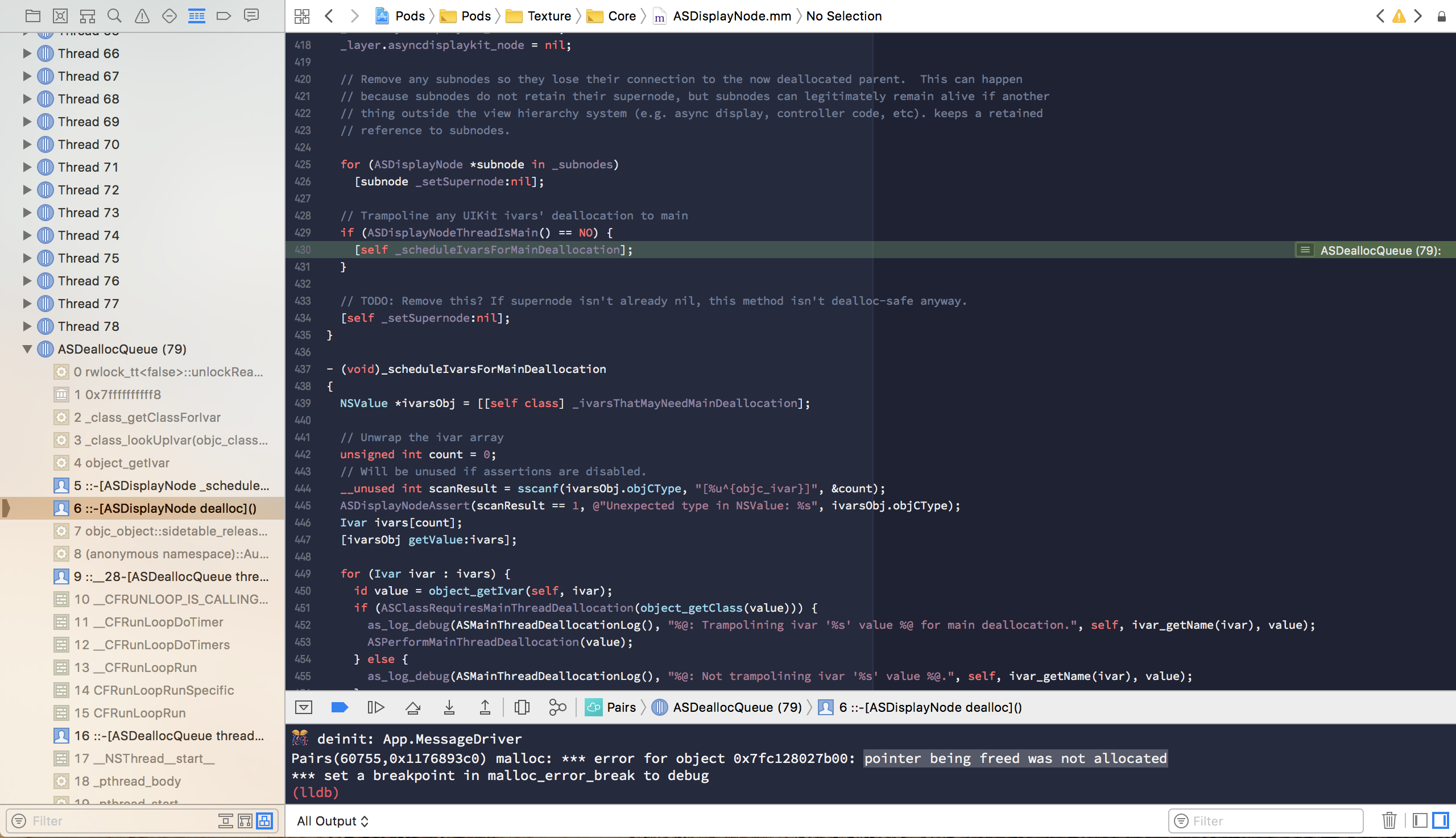Clear the console using the trash icon
Viewport: 1456px width, 838px height.
1389,821
